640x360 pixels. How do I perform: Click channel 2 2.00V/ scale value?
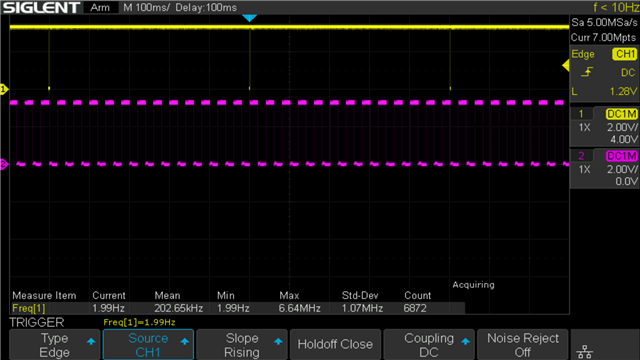coord(622,169)
